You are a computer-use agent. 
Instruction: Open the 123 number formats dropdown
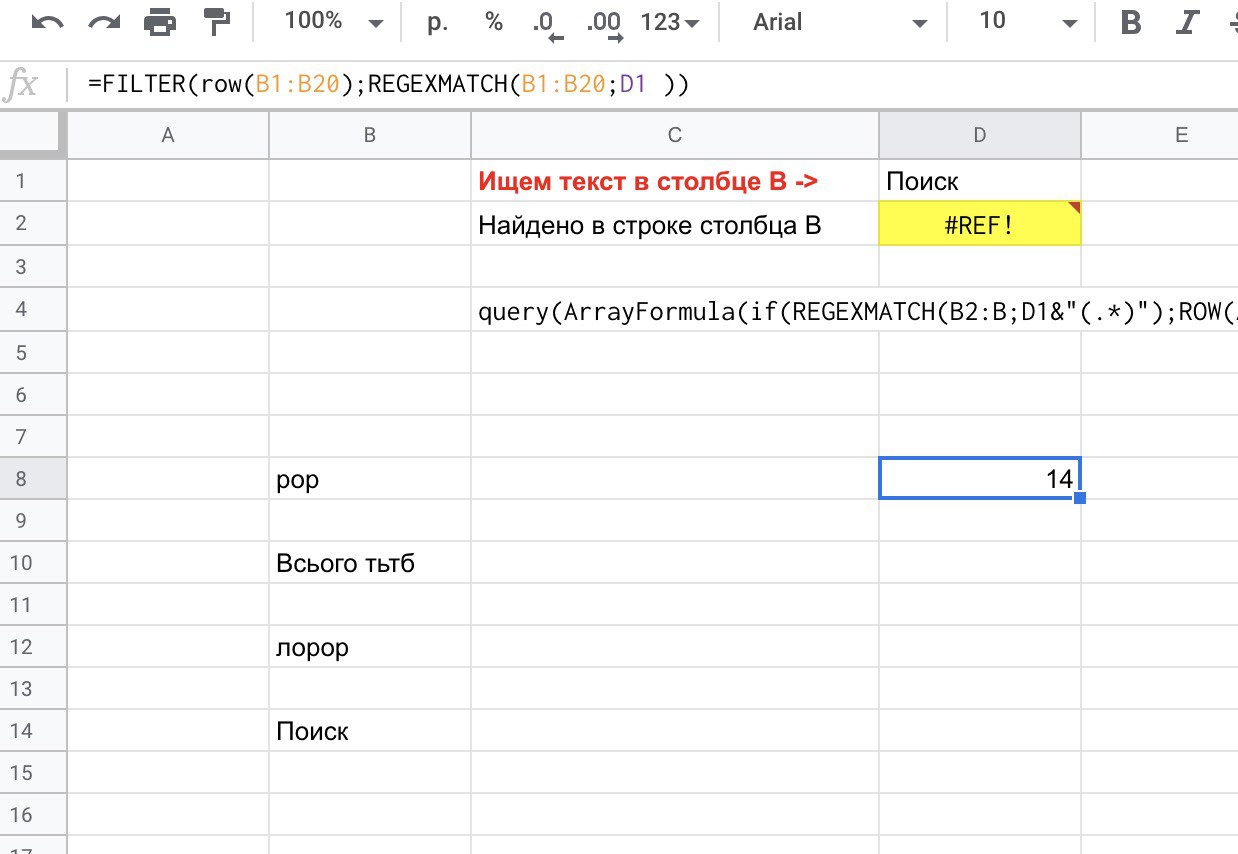[x=670, y=22]
